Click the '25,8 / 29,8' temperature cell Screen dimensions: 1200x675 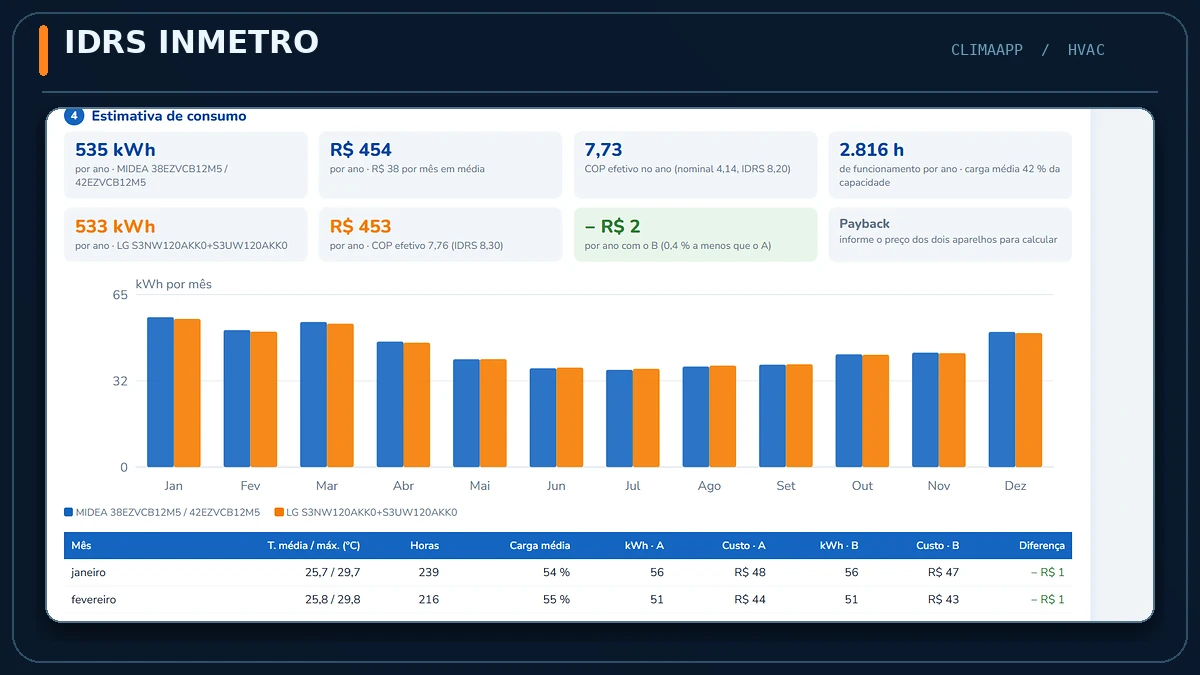(333, 599)
